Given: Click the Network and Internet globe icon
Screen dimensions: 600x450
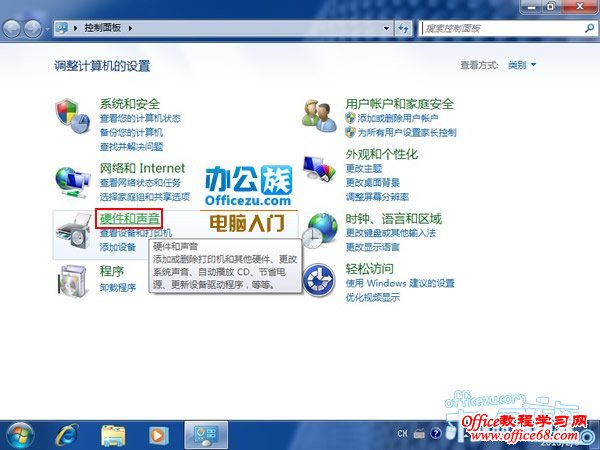Looking at the screenshot, I should click(x=73, y=182).
